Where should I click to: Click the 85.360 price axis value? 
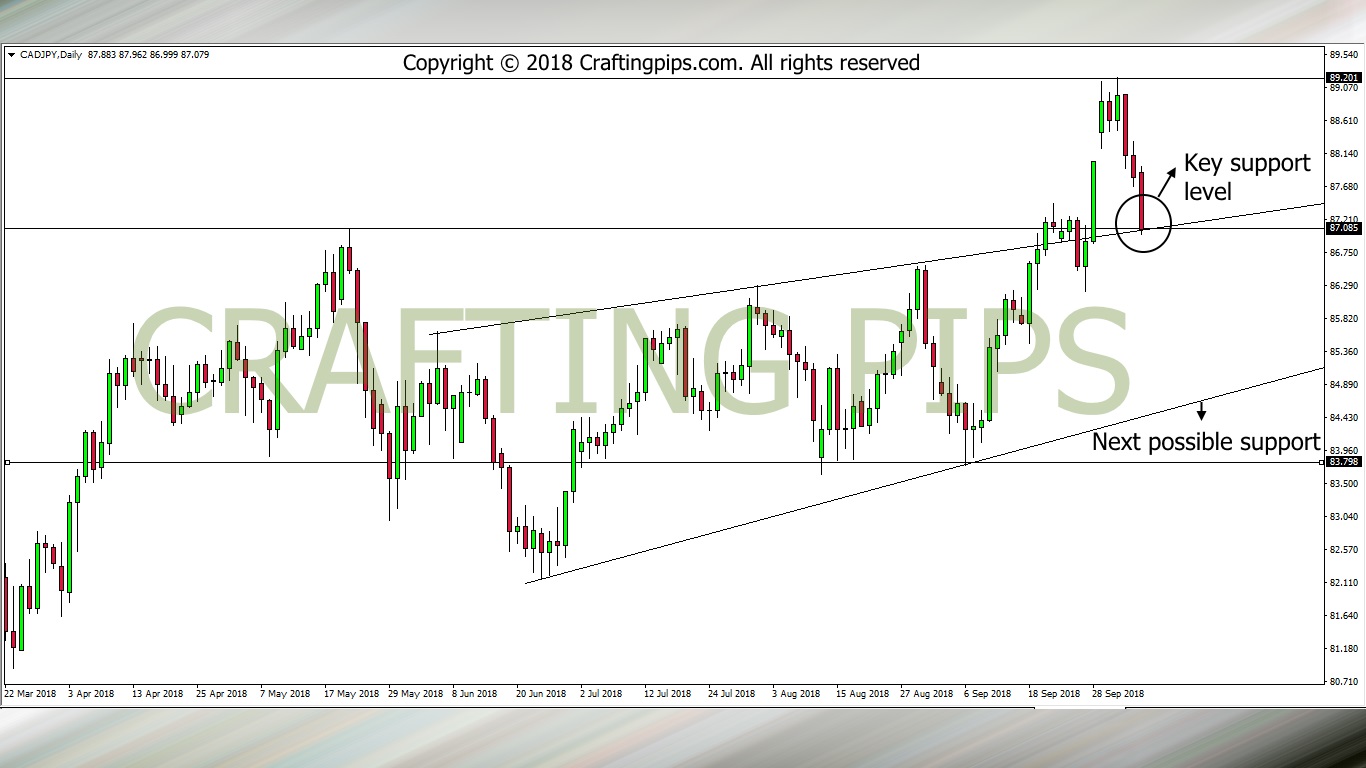tap(1342, 352)
